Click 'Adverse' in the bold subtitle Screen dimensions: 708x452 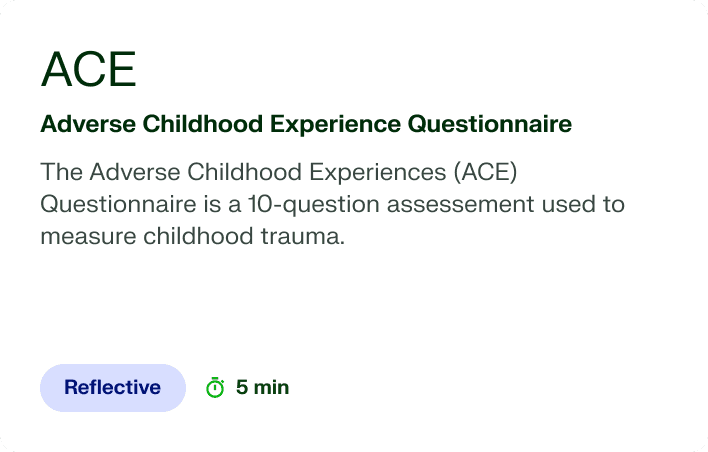88,124
